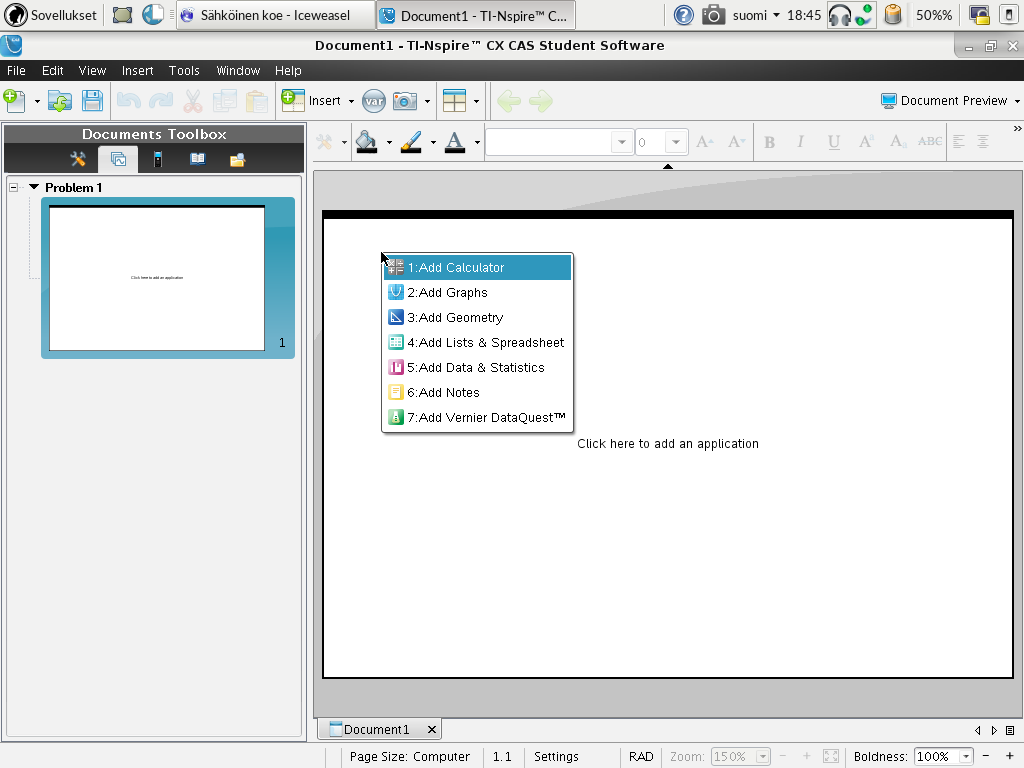Click the Paste clipboard icon
The width and height of the screenshot is (1024, 768).
point(257,101)
